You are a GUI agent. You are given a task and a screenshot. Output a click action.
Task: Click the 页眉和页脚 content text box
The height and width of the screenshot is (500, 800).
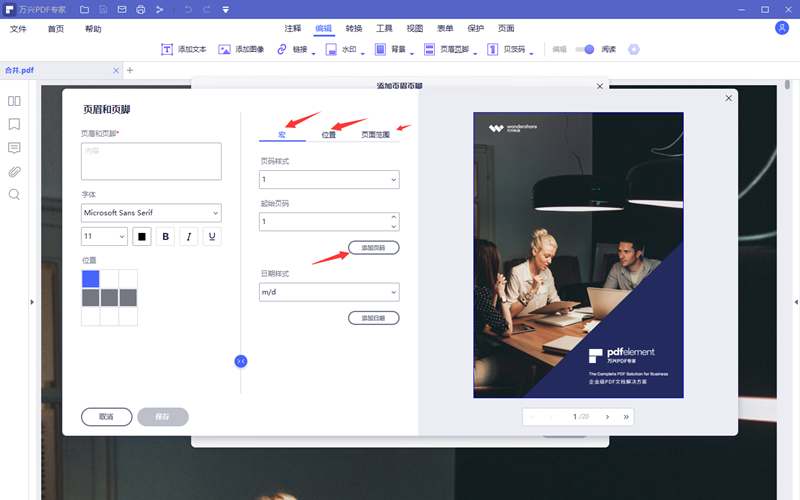coord(151,160)
